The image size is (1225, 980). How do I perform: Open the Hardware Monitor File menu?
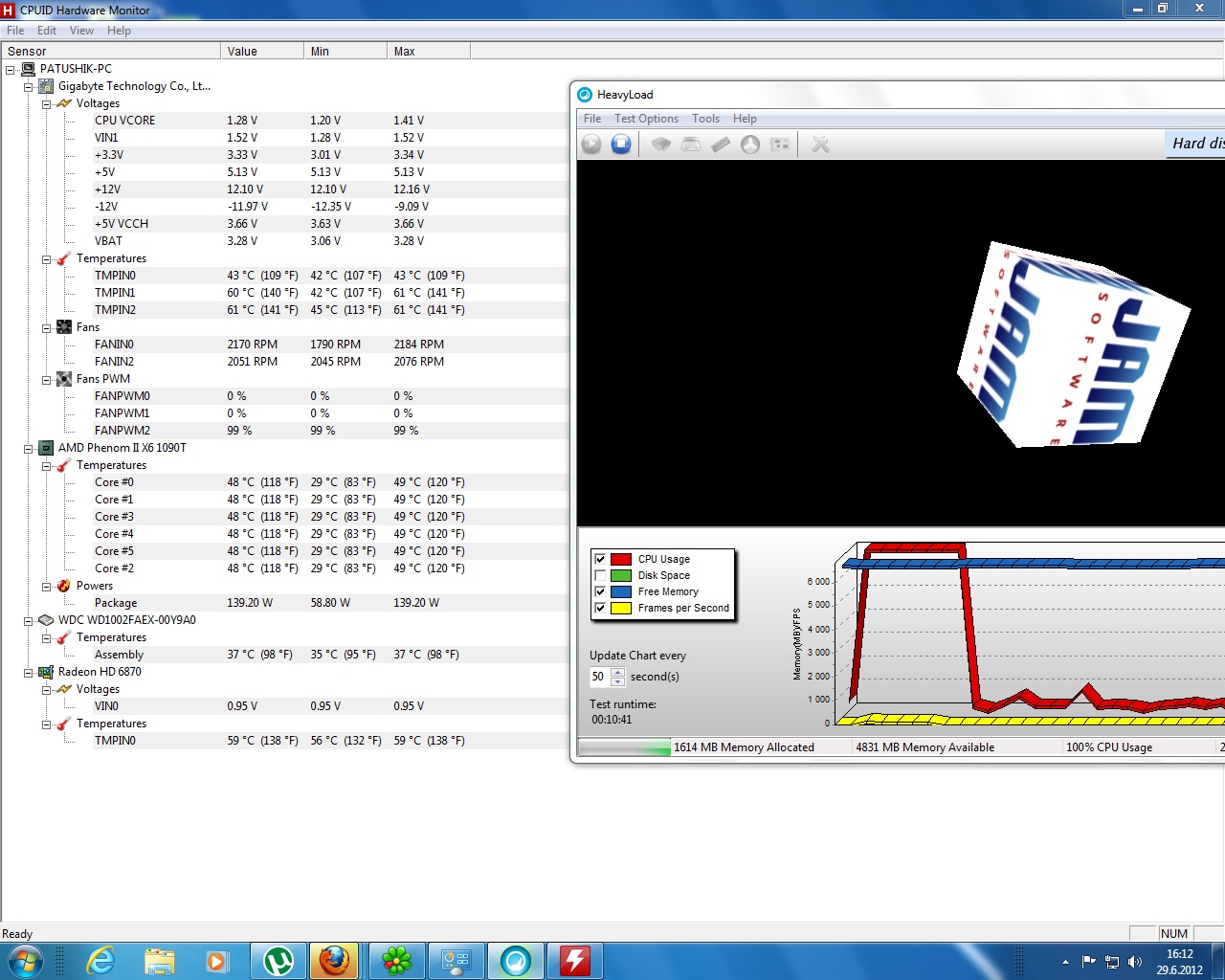[x=15, y=31]
